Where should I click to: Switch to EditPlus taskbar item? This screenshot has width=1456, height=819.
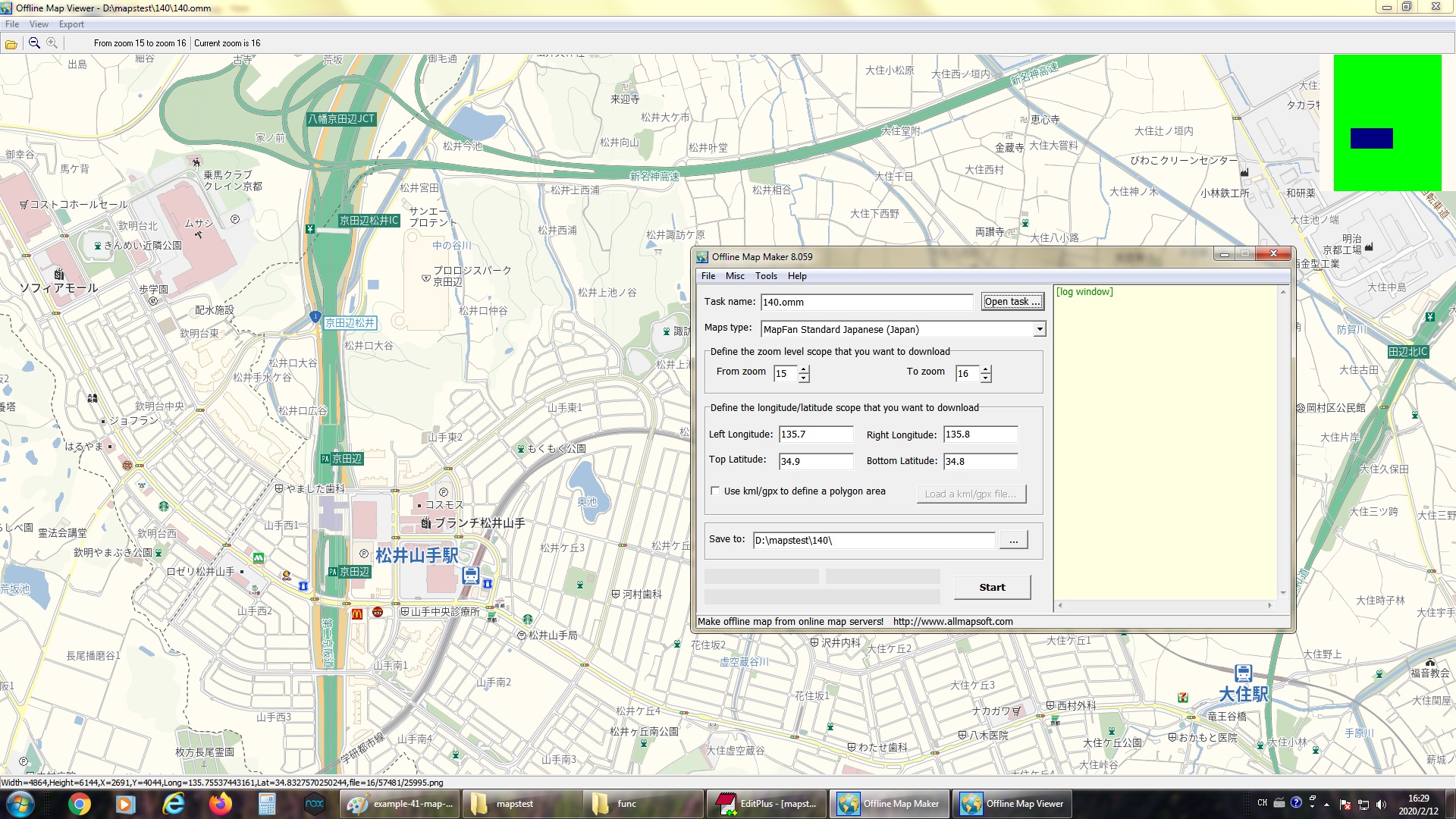point(767,804)
